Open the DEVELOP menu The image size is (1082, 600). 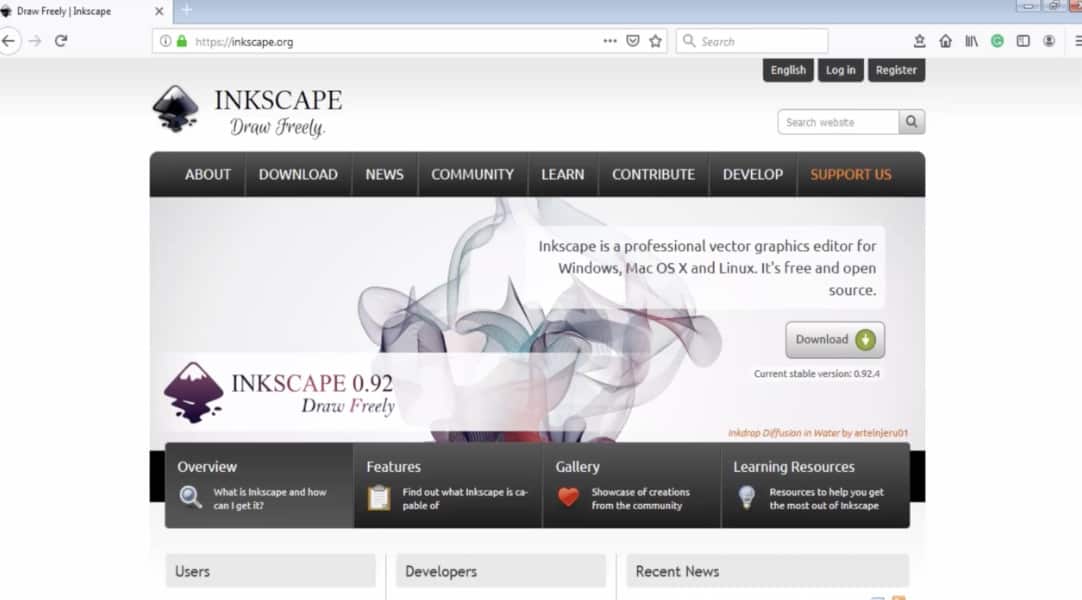point(753,174)
